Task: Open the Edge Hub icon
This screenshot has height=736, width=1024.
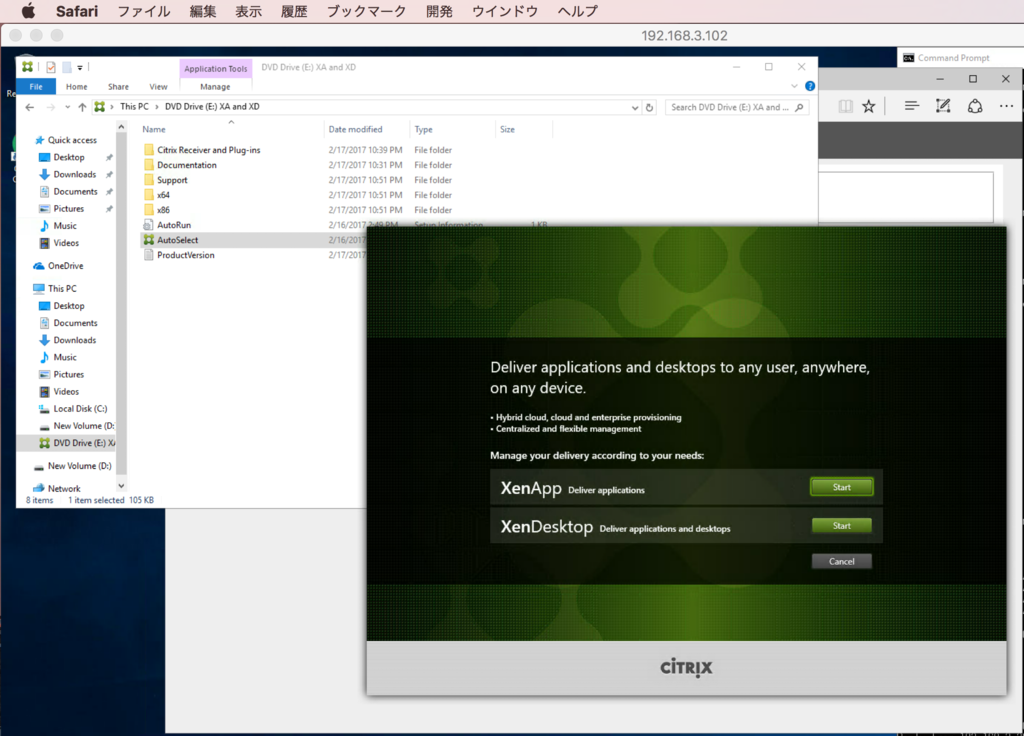Action: (x=912, y=106)
